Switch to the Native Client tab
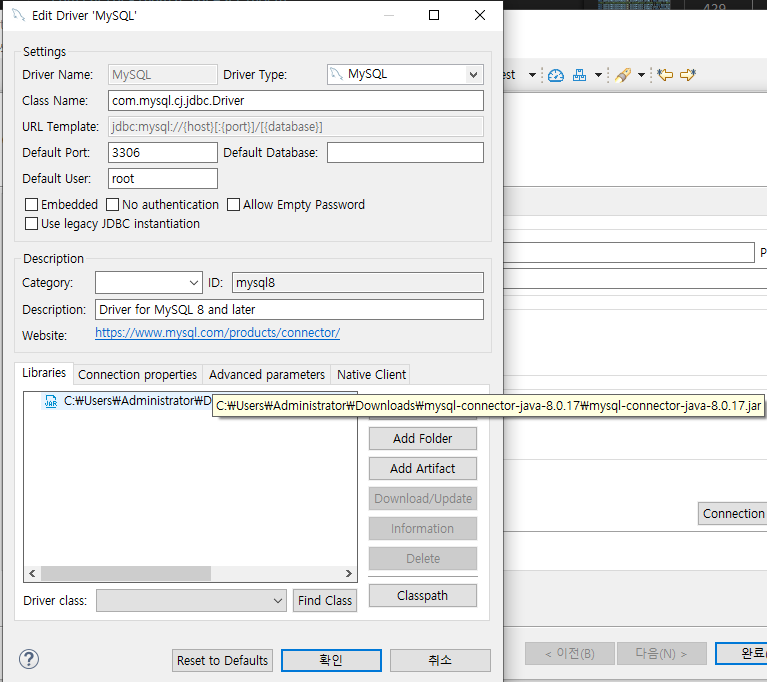This screenshot has height=682, width=767. click(371, 375)
